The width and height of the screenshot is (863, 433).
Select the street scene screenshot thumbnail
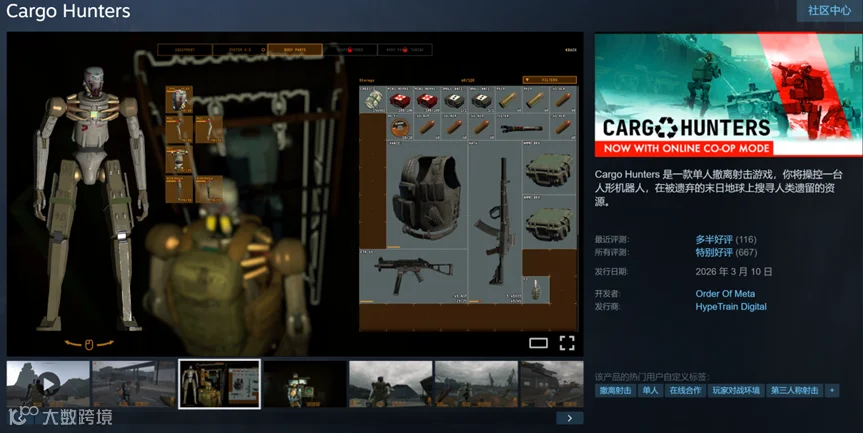click(134, 384)
